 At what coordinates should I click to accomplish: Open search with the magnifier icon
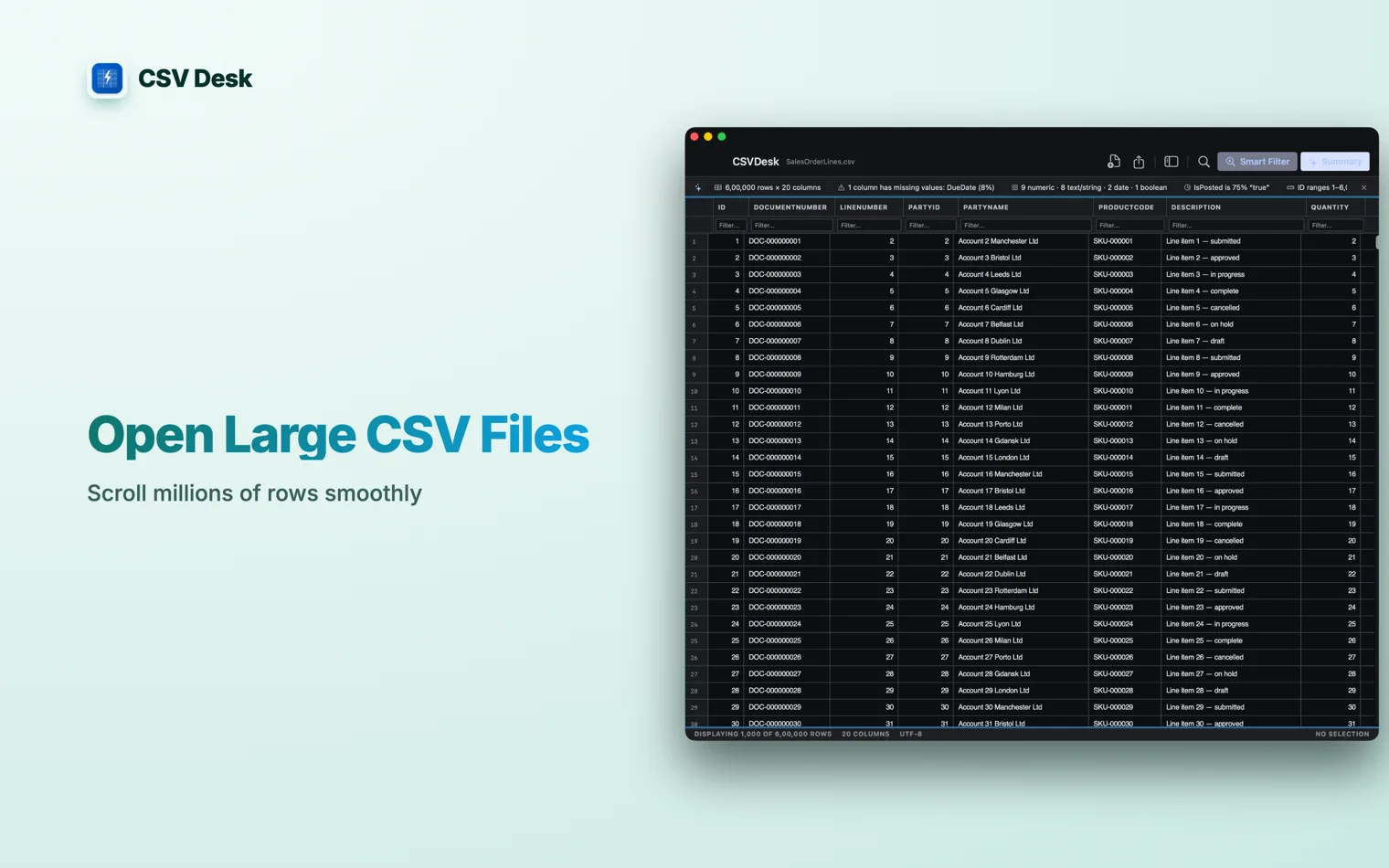click(x=1203, y=162)
